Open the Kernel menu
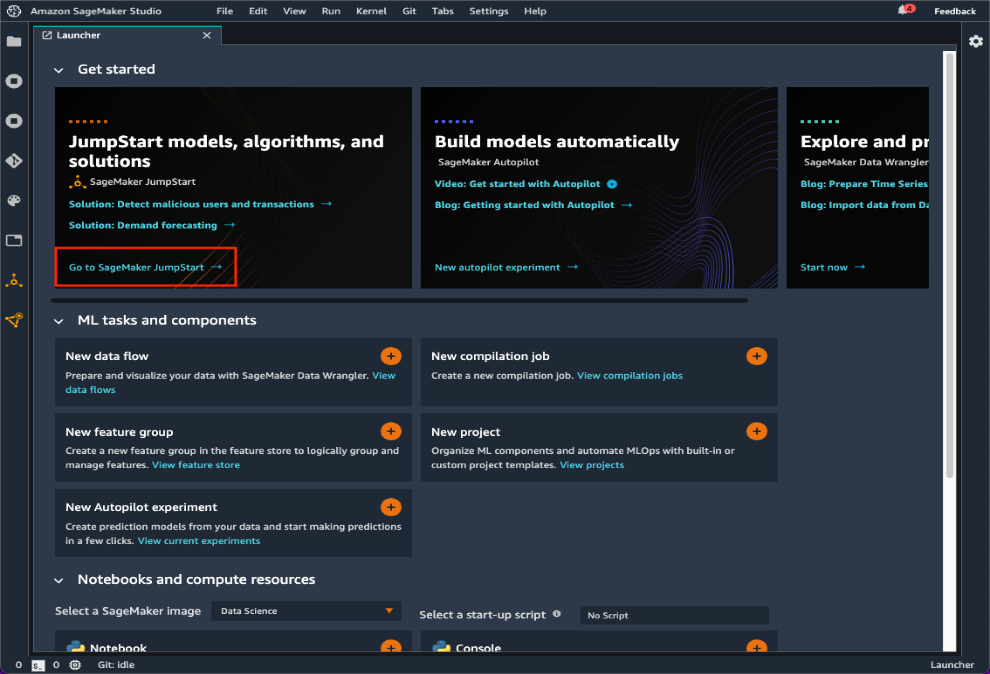The width and height of the screenshot is (990, 674). click(x=371, y=11)
